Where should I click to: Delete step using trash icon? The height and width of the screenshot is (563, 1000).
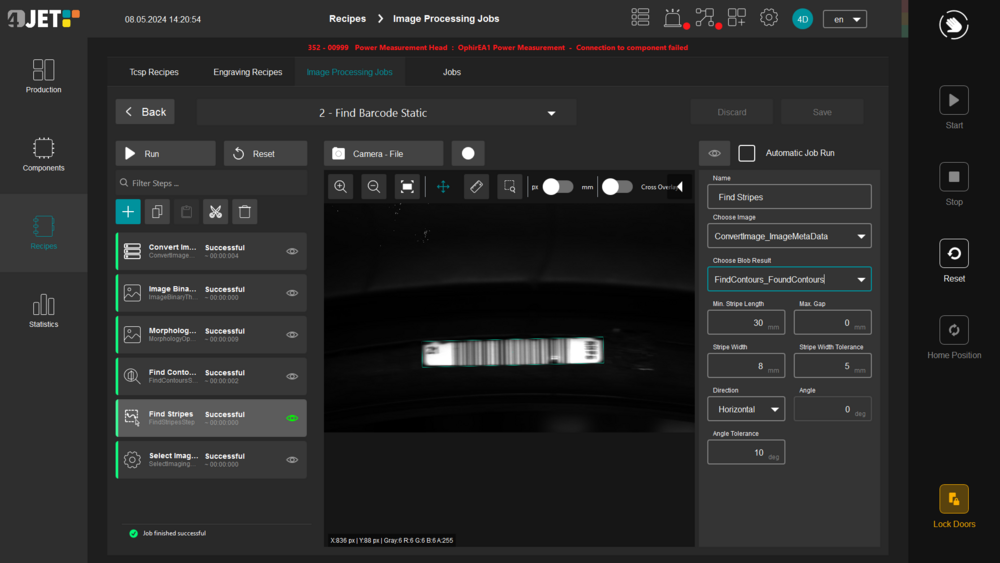pyautogui.click(x=244, y=211)
